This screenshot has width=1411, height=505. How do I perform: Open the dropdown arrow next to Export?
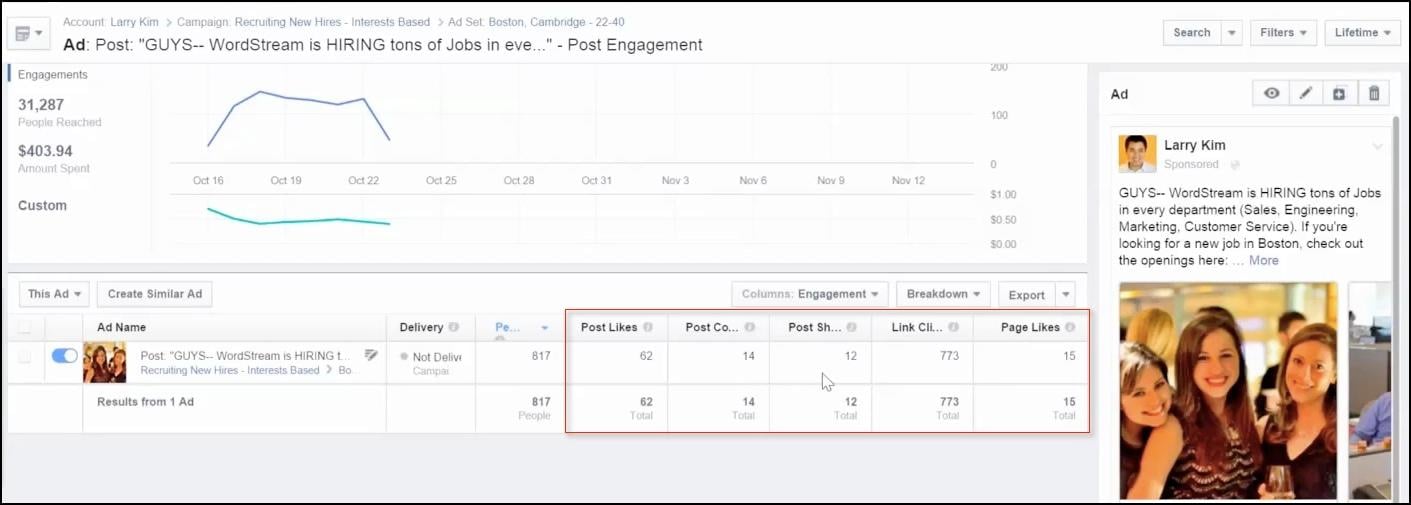coord(1066,295)
